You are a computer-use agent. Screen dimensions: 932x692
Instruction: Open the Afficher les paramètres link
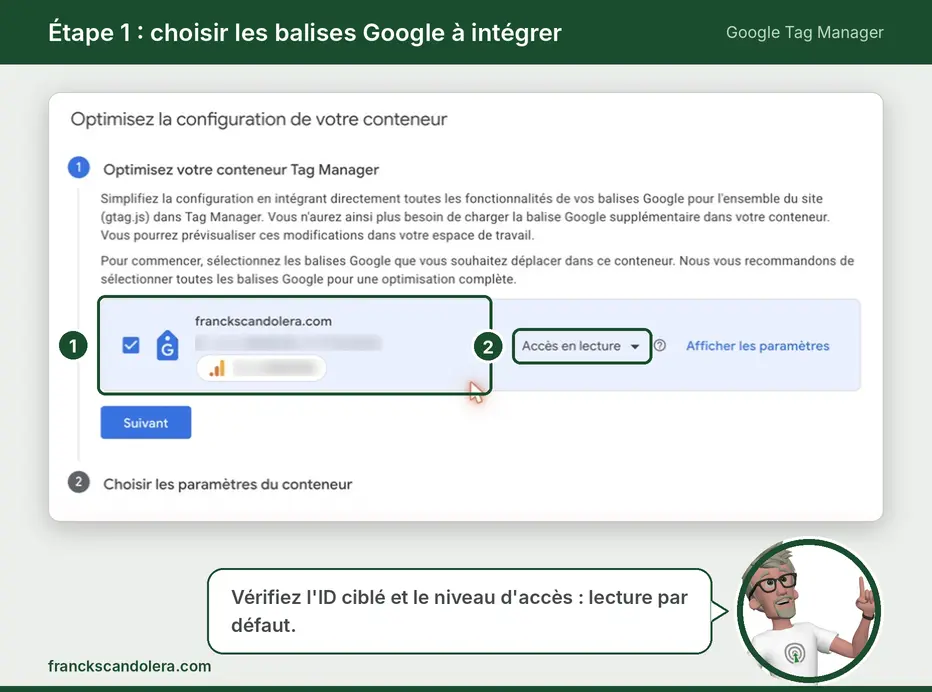[757, 346]
